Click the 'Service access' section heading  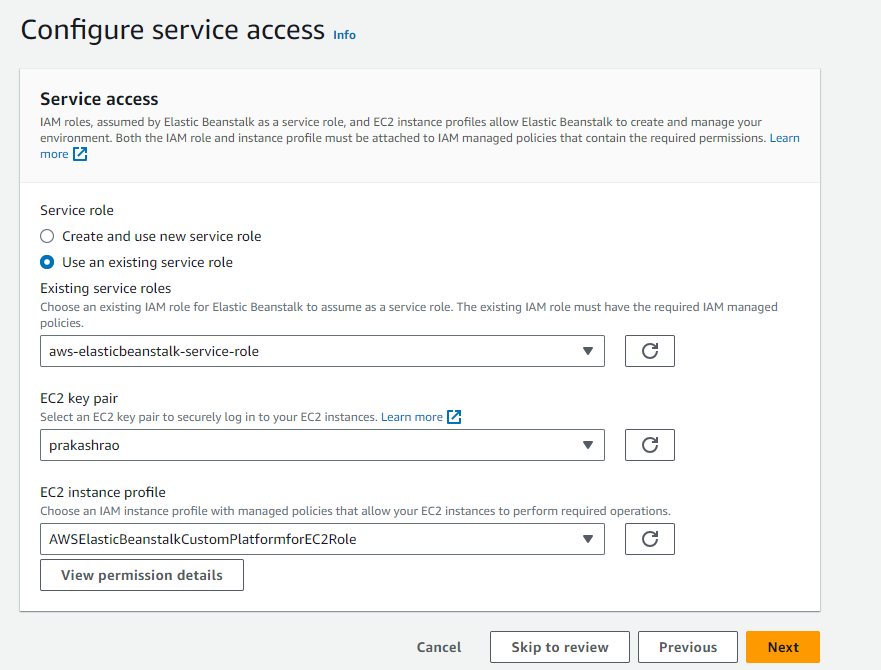click(99, 98)
